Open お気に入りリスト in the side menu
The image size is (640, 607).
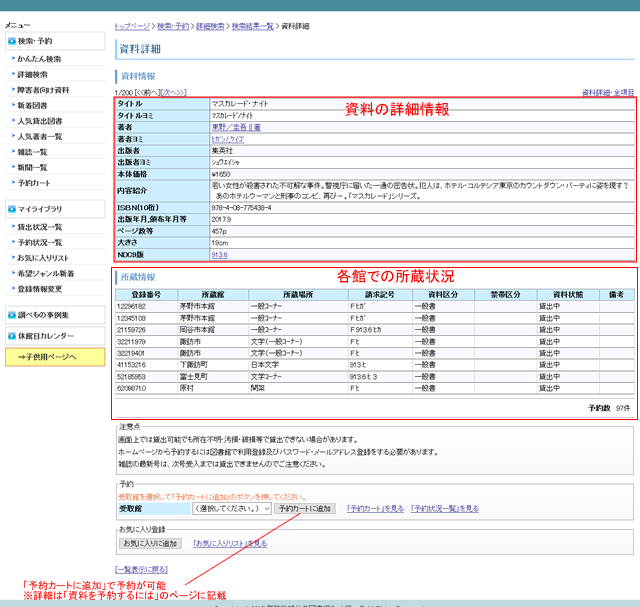pos(43,258)
